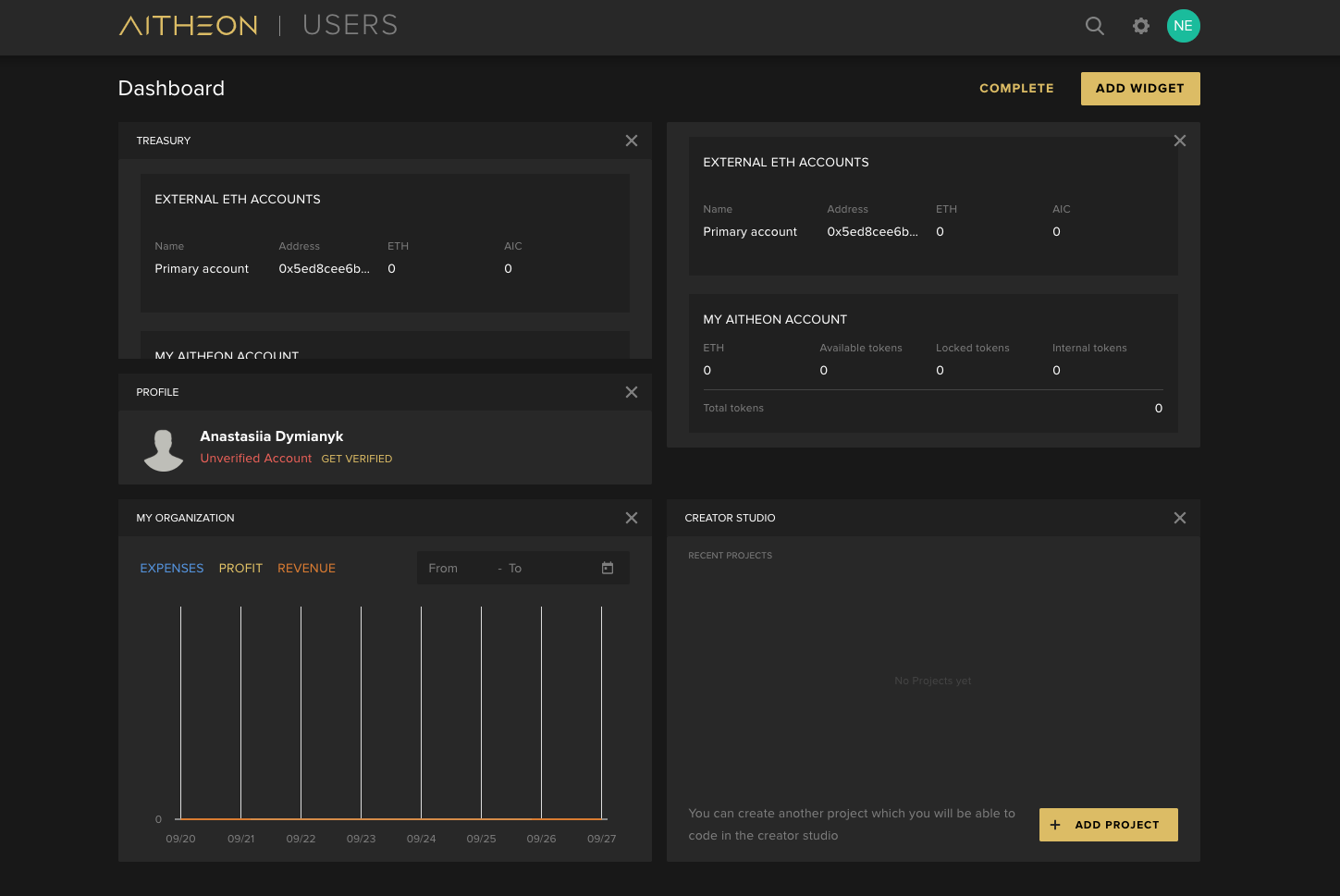This screenshot has height=896, width=1340.
Task: Click the profile avatar silhouette image
Action: point(164,450)
